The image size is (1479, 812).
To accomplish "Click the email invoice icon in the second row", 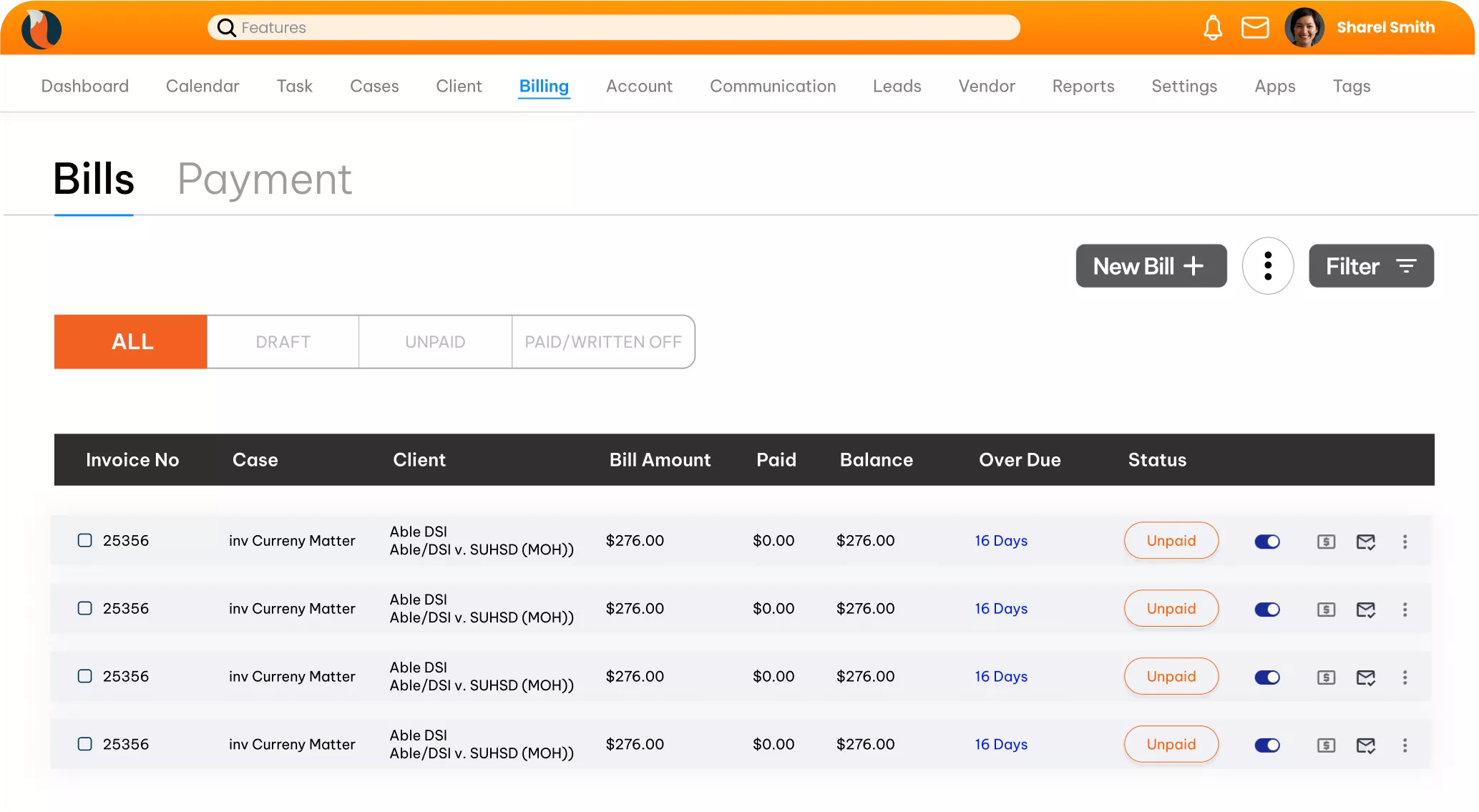I will (x=1366, y=610).
